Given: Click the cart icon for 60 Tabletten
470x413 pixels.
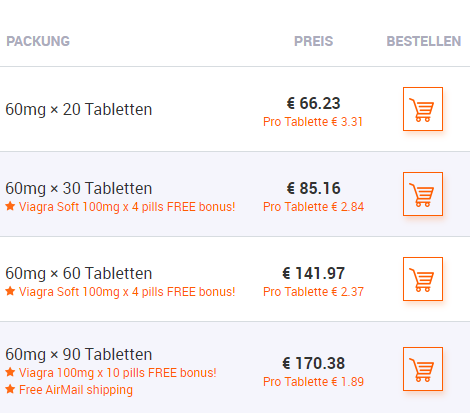Looking at the screenshot, I should pyautogui.click(x=423, y=279).
